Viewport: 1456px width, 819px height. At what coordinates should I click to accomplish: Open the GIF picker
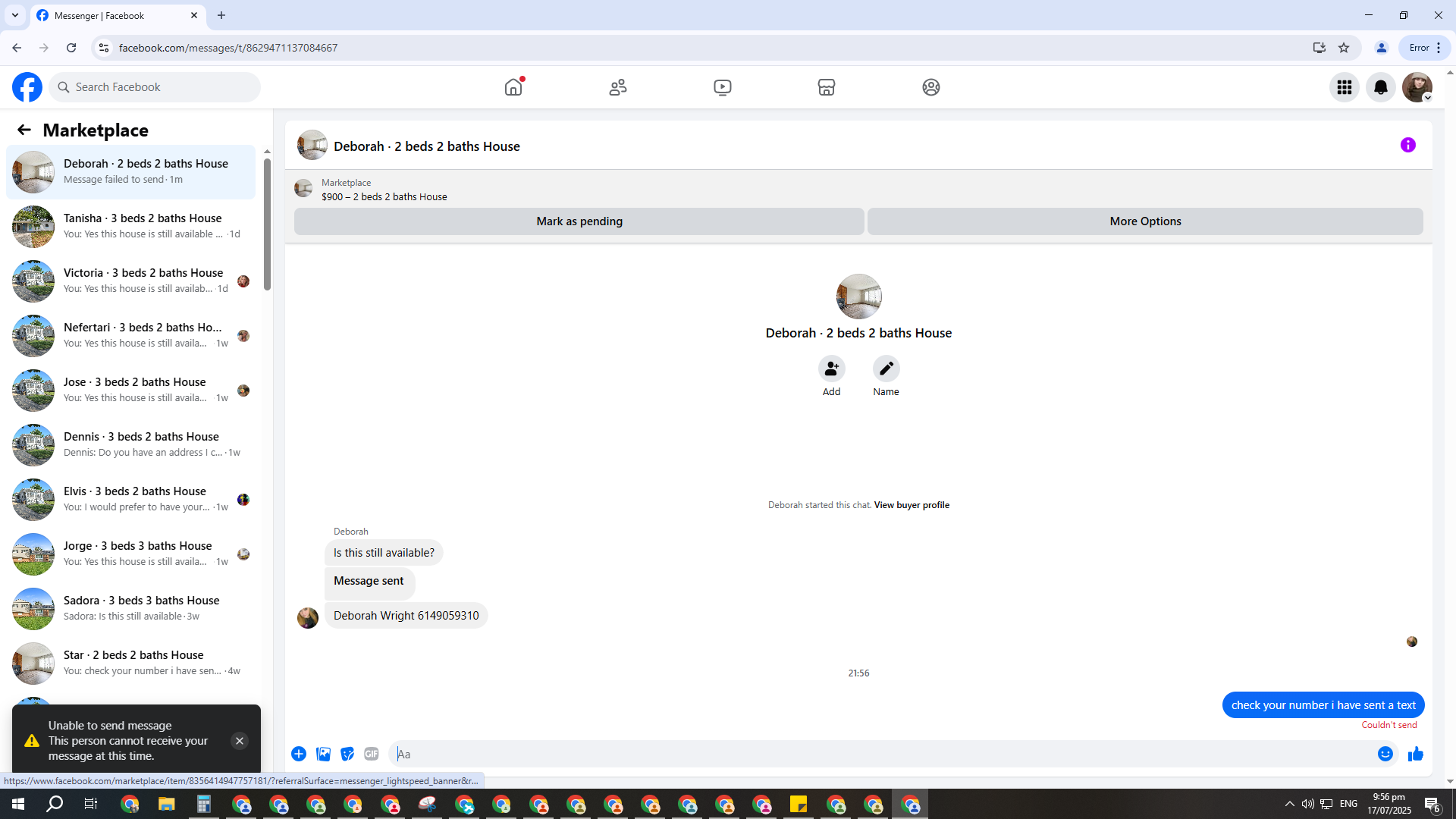pyautogui.click(x=372, y=754)
